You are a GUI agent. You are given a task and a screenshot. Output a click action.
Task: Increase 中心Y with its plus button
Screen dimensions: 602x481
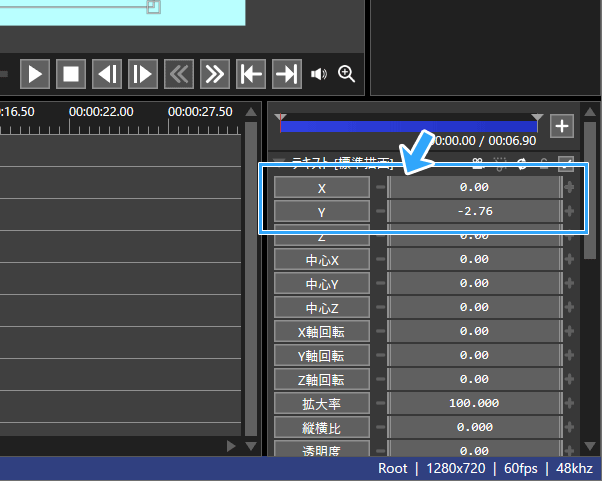point(569,283)
